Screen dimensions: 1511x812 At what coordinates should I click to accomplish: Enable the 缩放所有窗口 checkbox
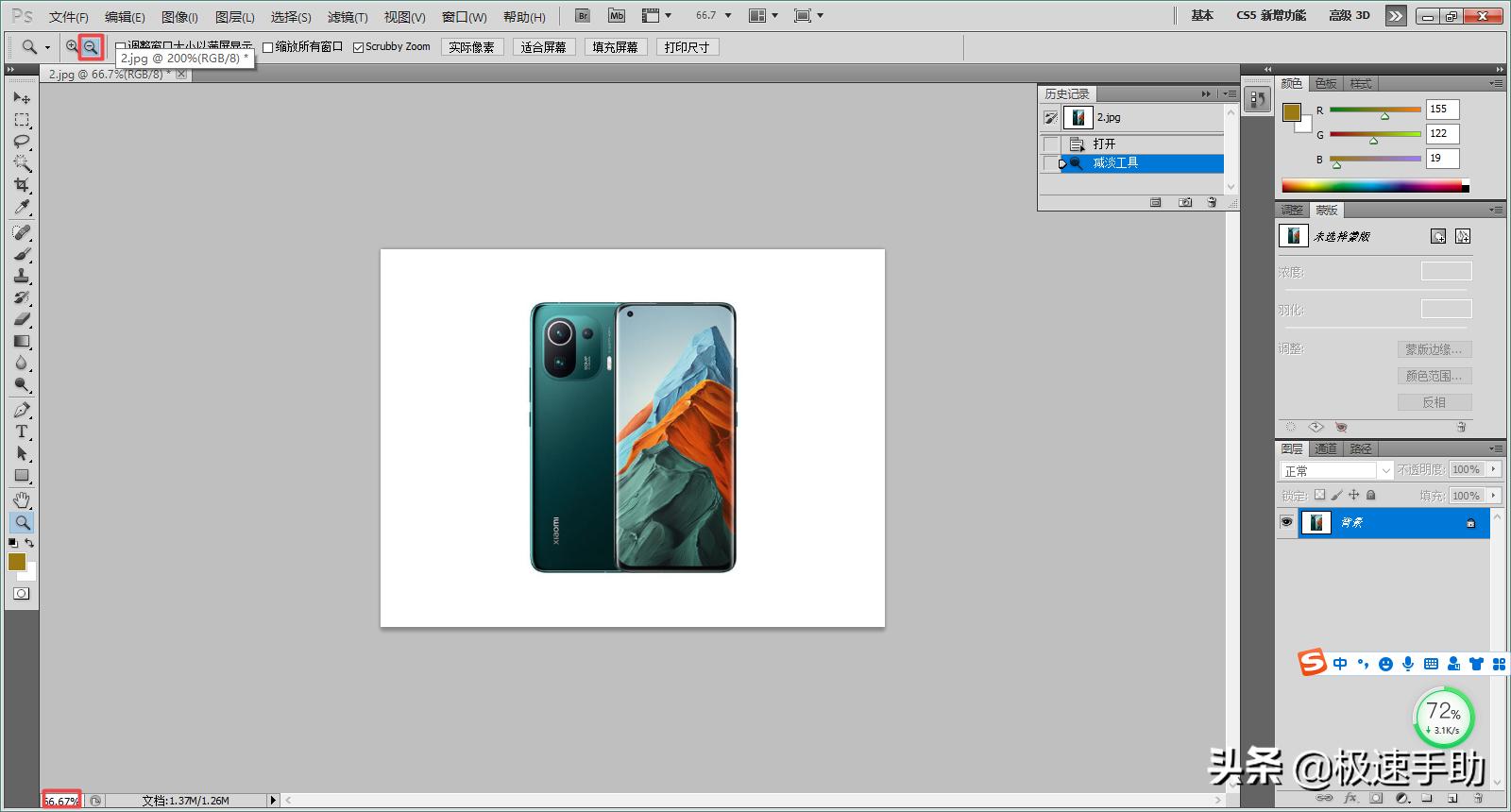tap(268, 47)
